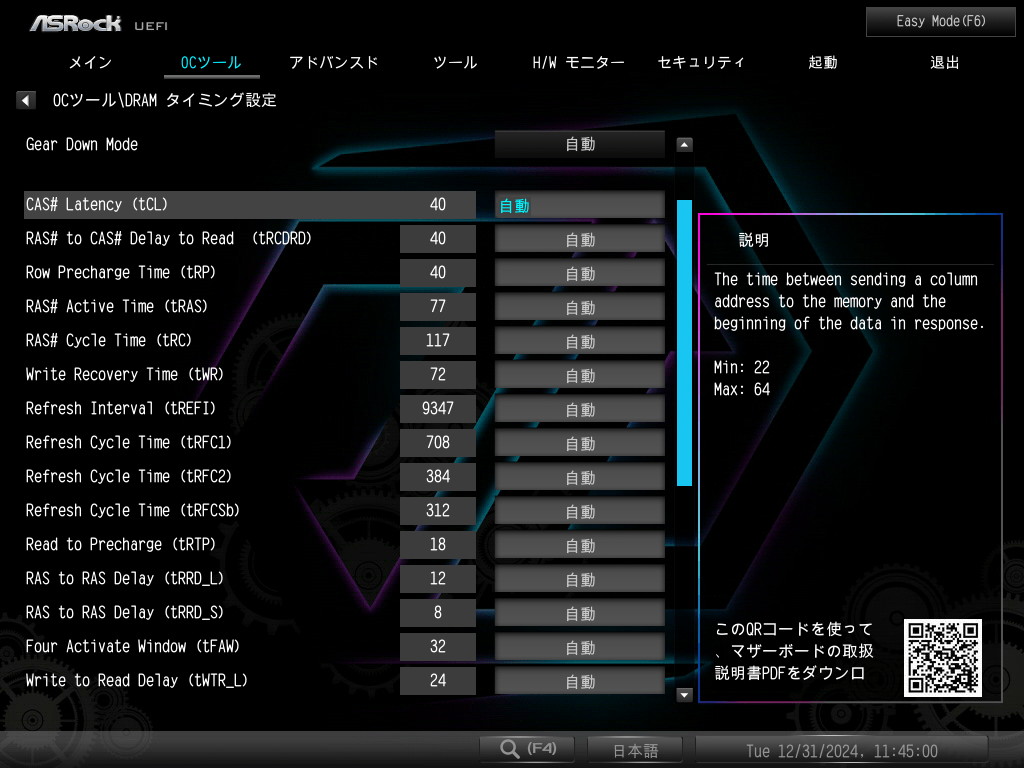This screenshot has height=768, width=1024.
Task: Click the Four Activate Window (tFAW) 自動 field
Action: (580, 647)
